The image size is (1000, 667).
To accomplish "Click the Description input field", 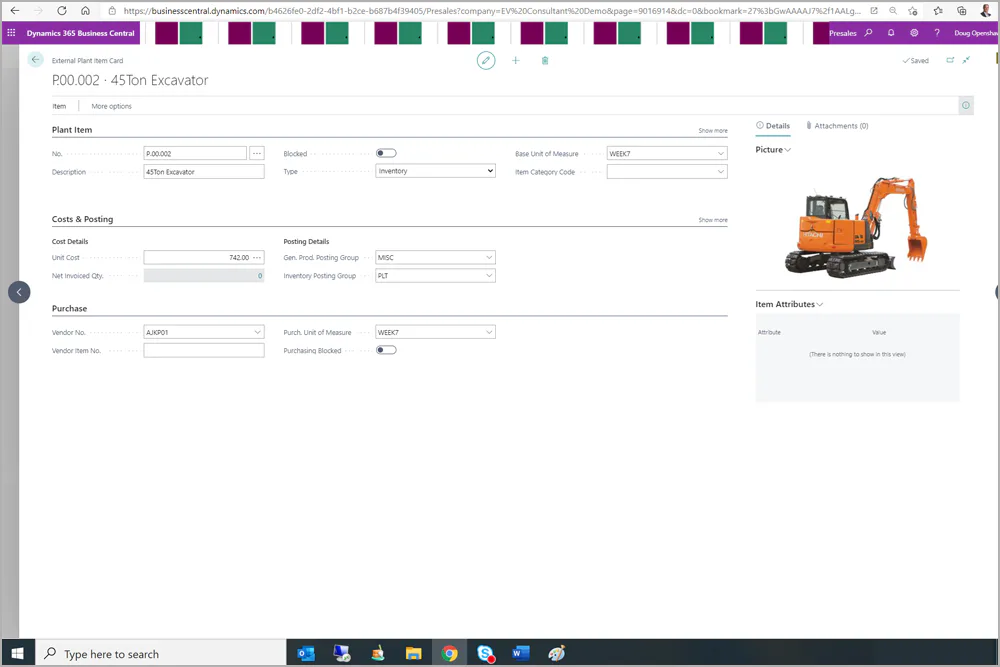I will pyautogui.click(x=203, y=172).
